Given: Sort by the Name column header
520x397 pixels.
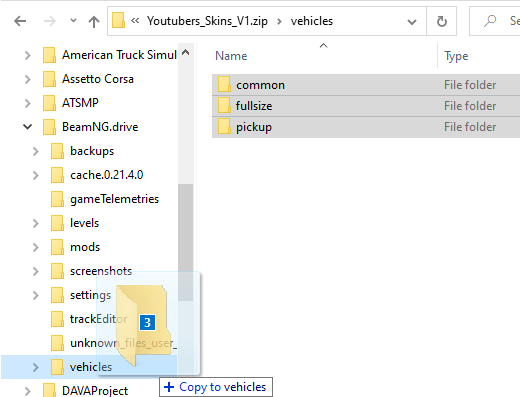Looking at the screenshot, I should coord(231,56).
